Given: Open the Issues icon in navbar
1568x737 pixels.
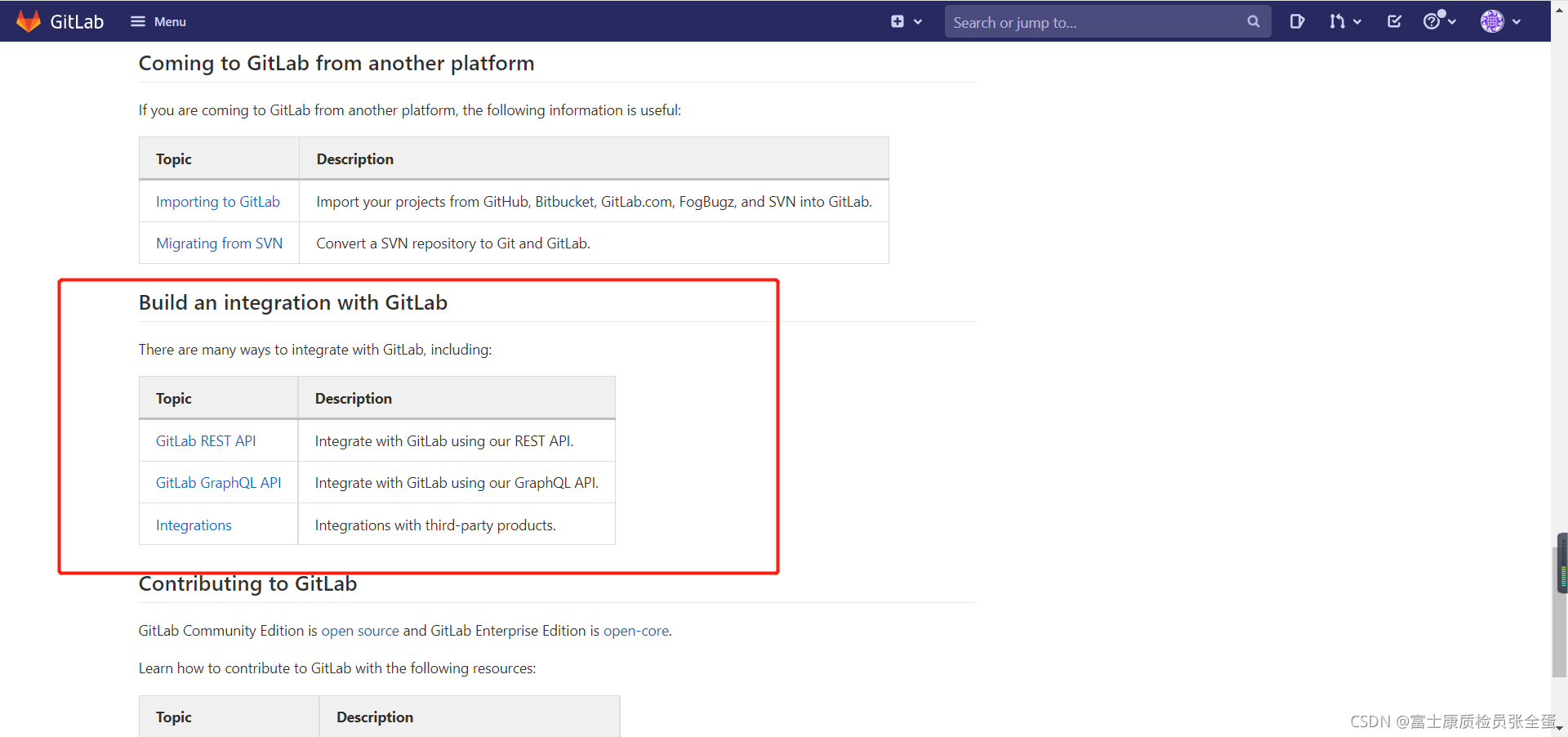Looking at the screenshot, I should pyautogui.click(x=1297, y=21).
